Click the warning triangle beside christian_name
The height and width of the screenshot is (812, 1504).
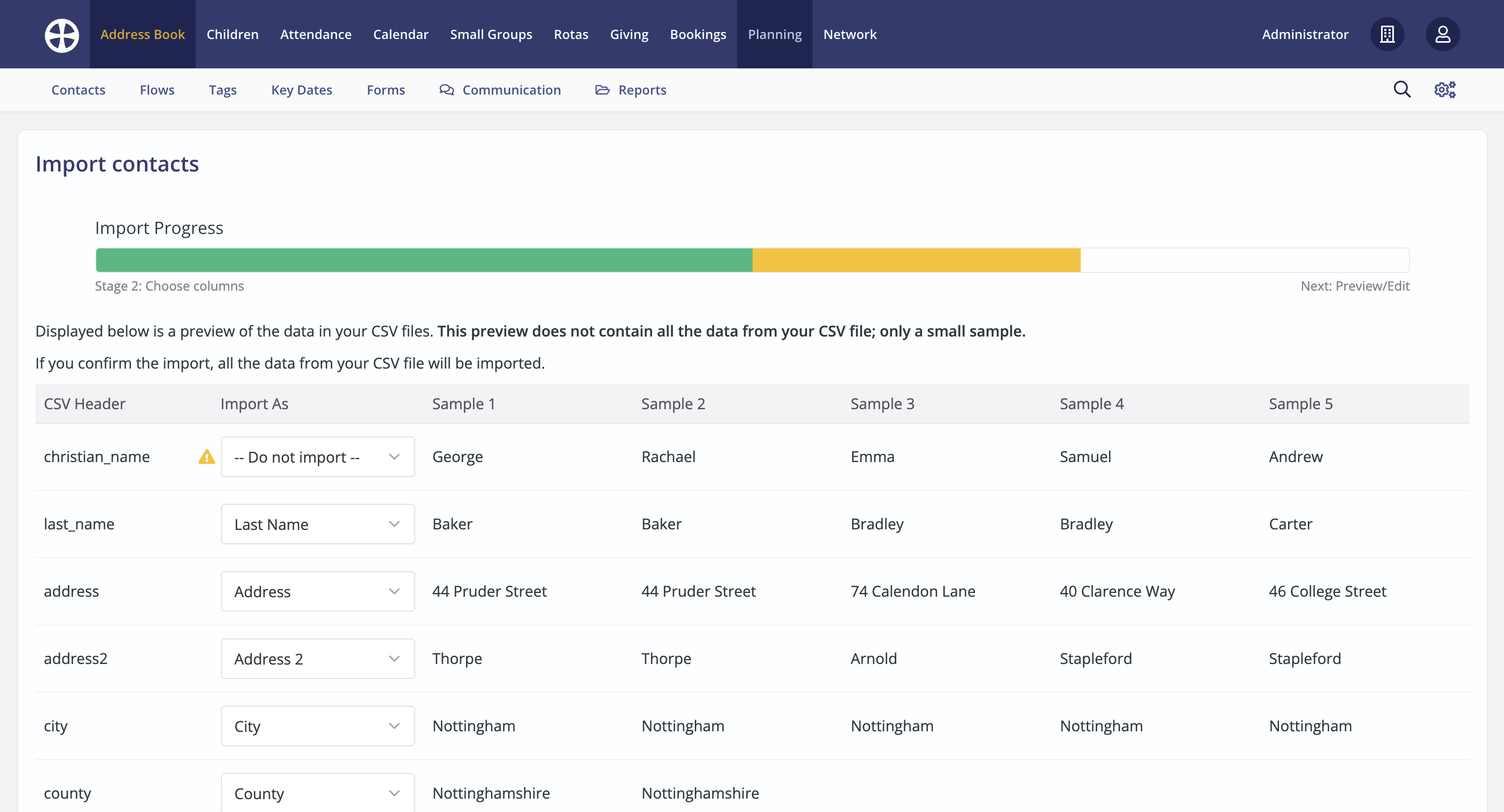[207, 457]
